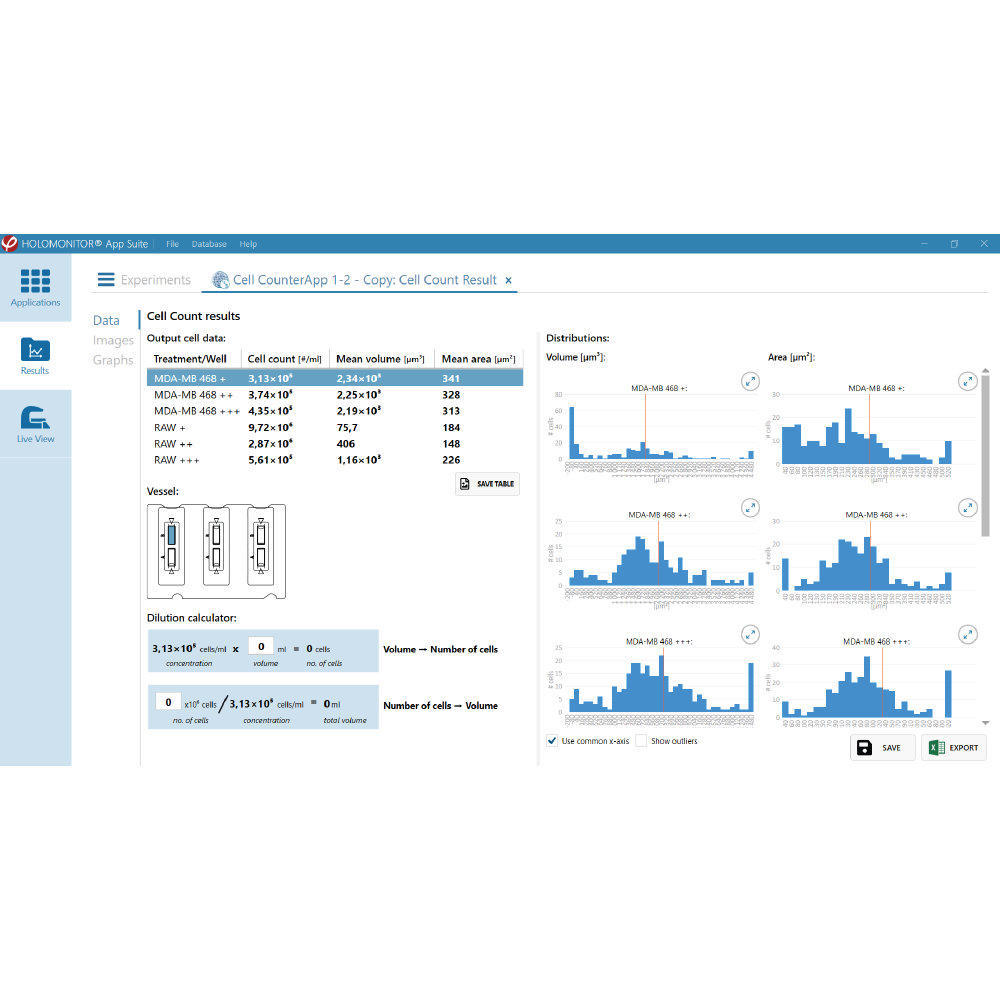Click the Save button below distributions

coord(881,748)
